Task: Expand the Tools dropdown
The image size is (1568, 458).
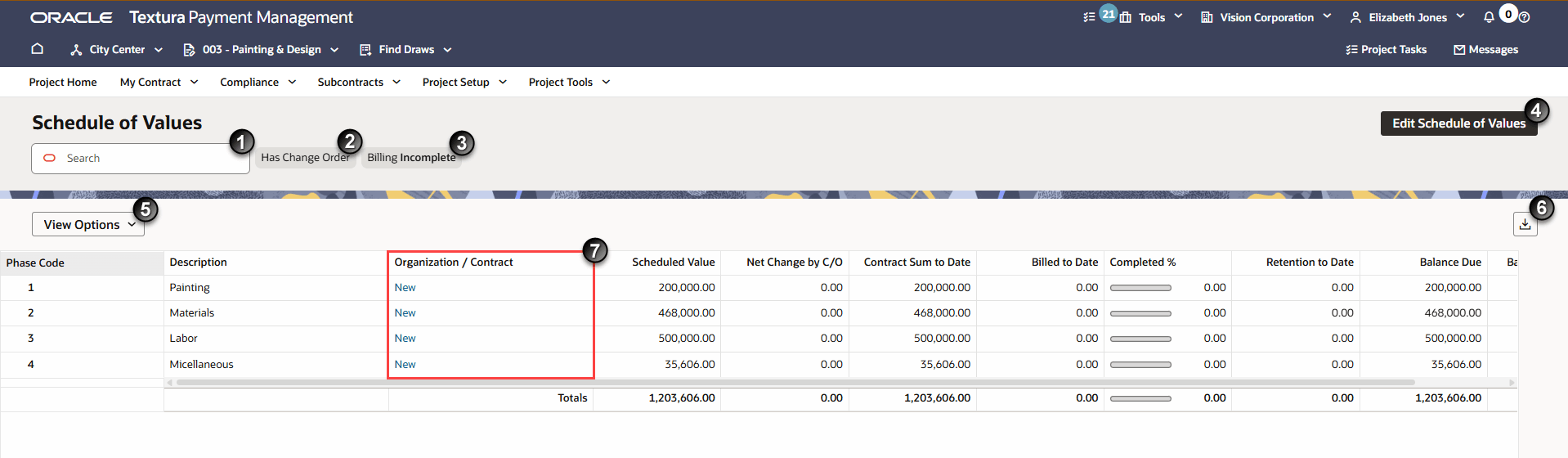Action: (x=1178, y=16)
